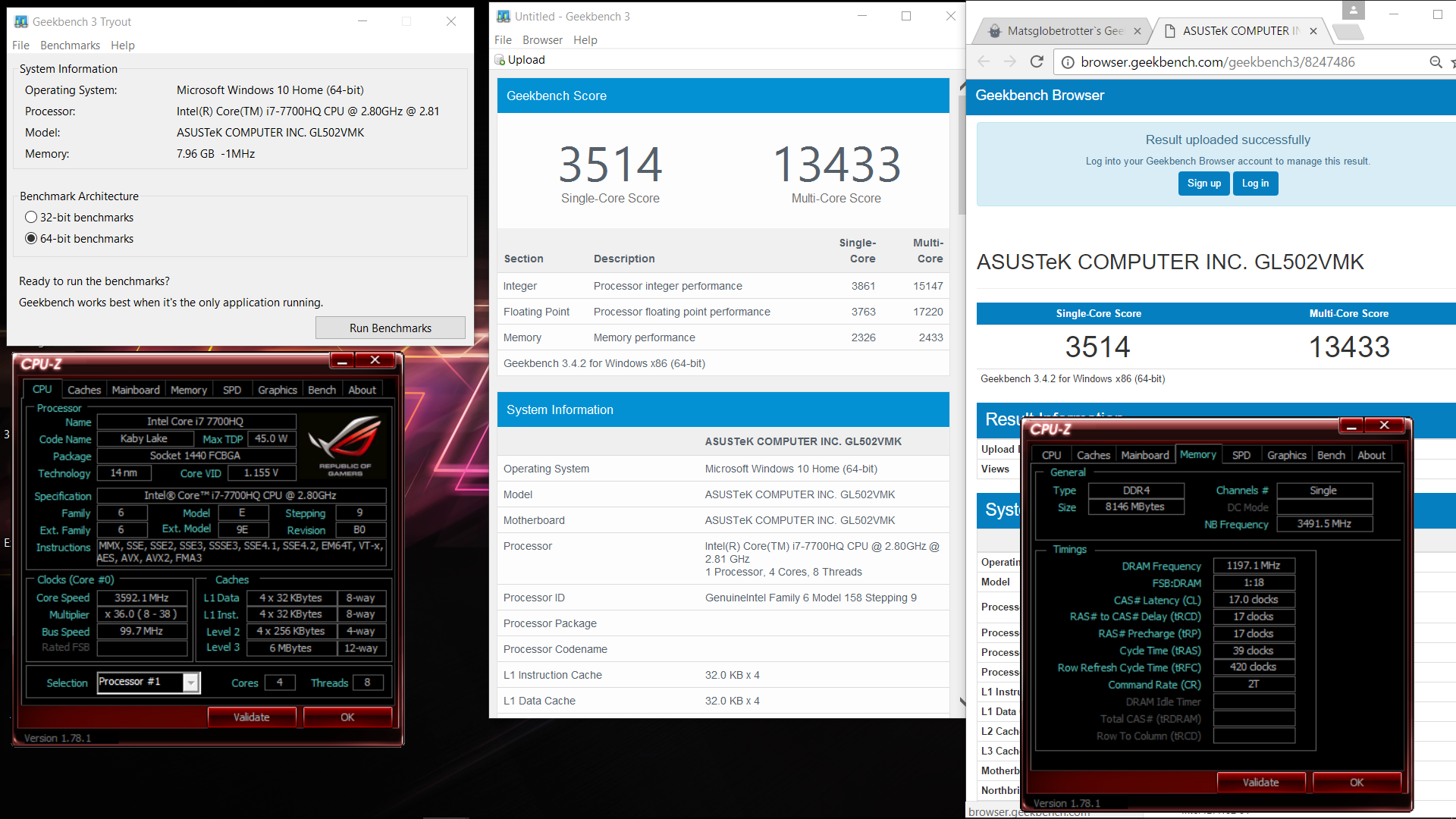This screenshot has height=819, width=1456.
Task: Click the Log in button
Action: (1255, 184)
